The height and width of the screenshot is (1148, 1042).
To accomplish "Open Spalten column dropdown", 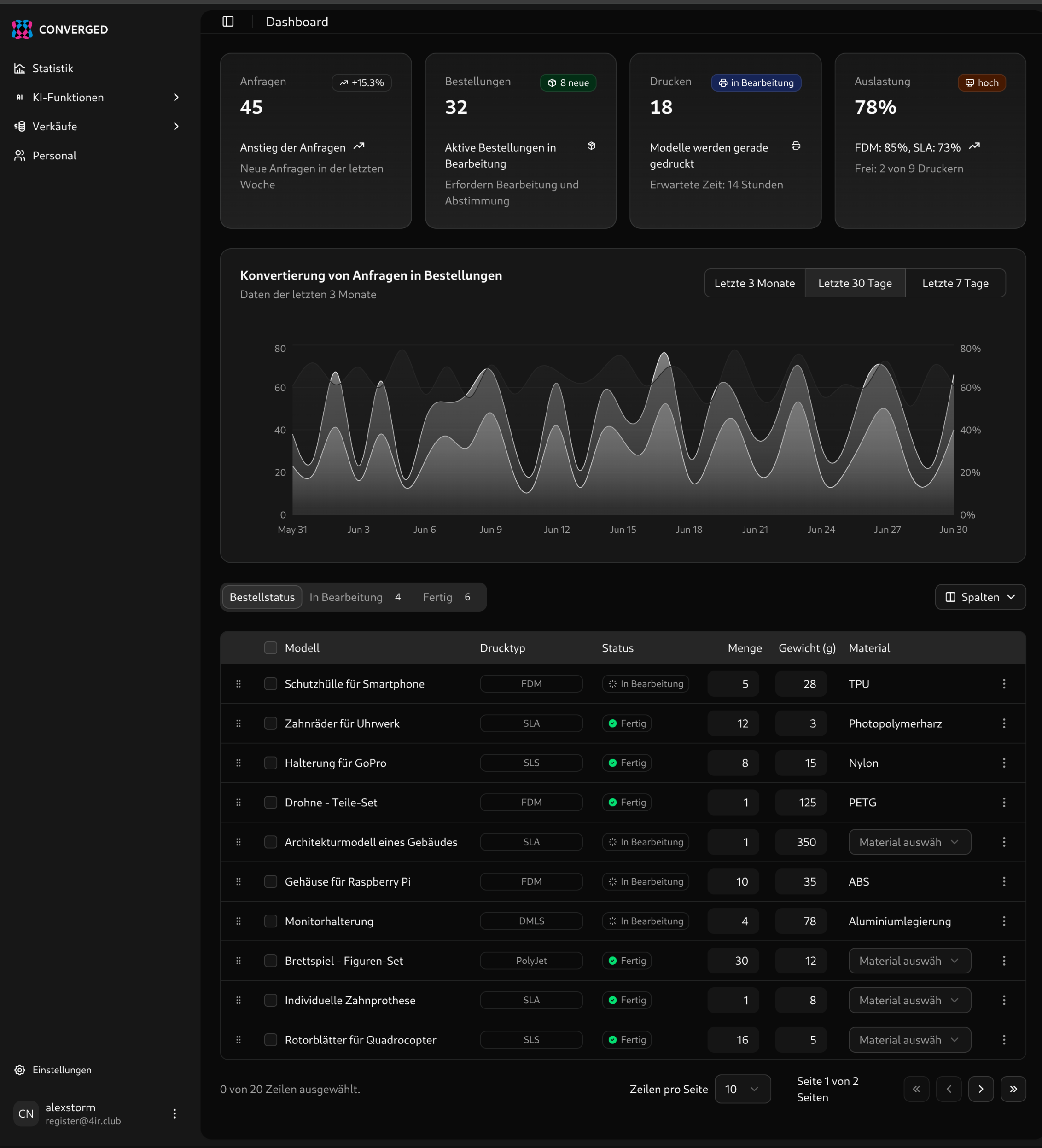I will coord(980,597).
